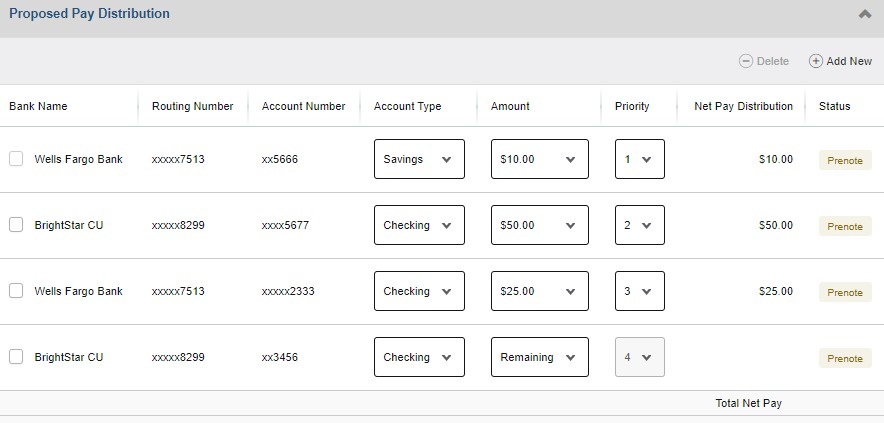884x423 pixels.
Task: Open the Remaining amount dropdown
Action: tap(539, 357)
